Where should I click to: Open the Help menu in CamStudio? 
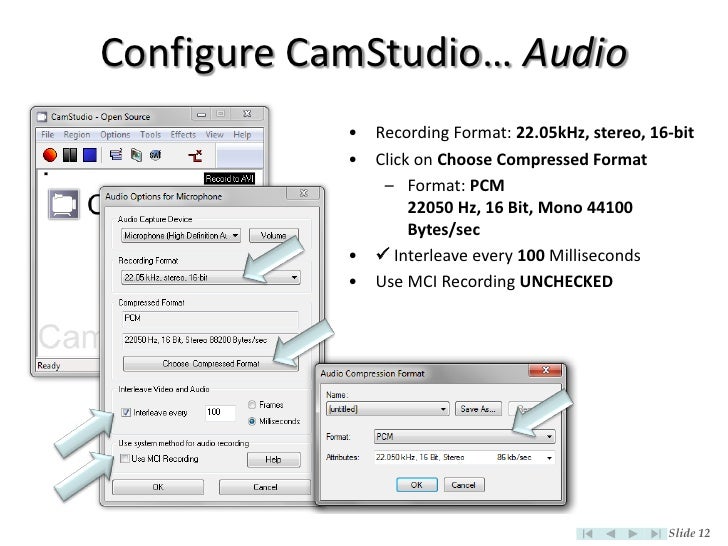pos(242,135)
